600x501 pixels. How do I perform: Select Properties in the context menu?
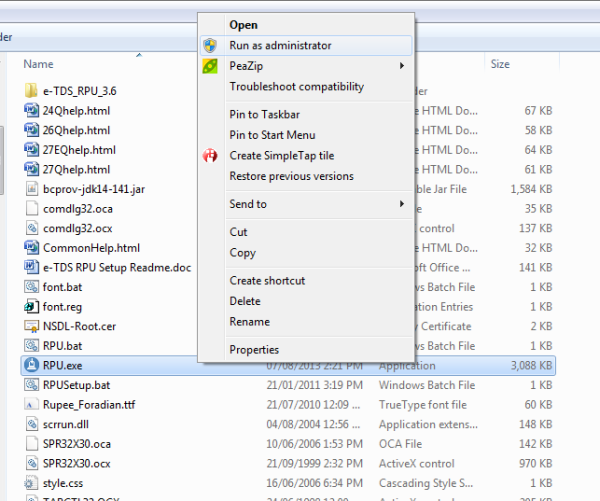(254, 350)
